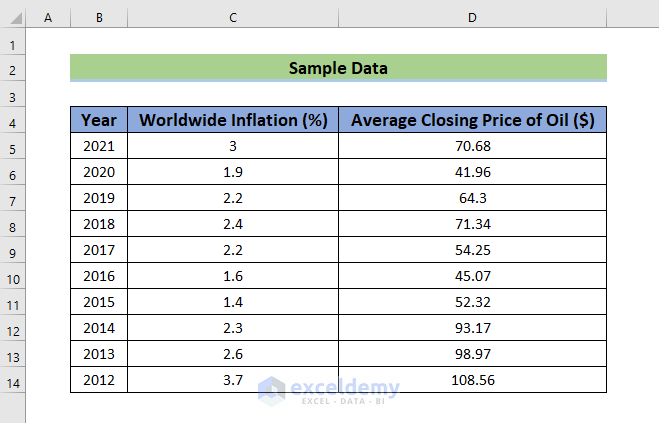Select the column A header
Viewport: 659px width, 423px height.
point(49,17)
